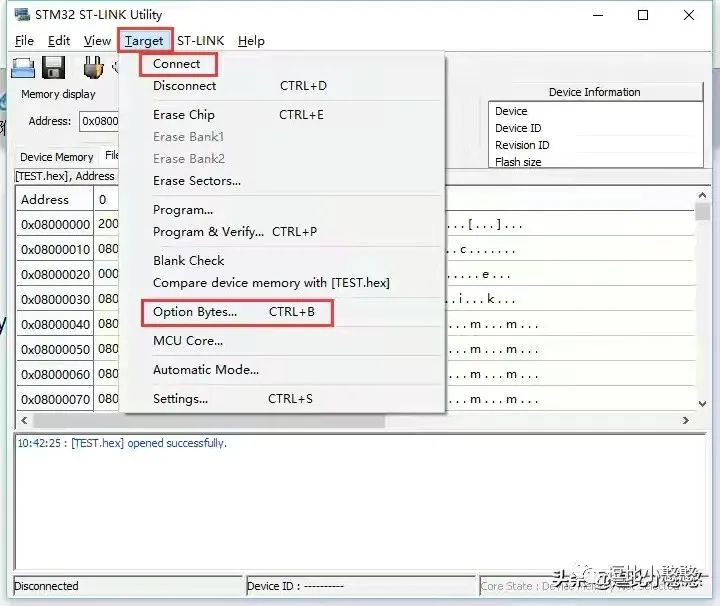Viewport: 720px width, 606px height.
Task: Click the save floppy disk icon
Action: 53,67
